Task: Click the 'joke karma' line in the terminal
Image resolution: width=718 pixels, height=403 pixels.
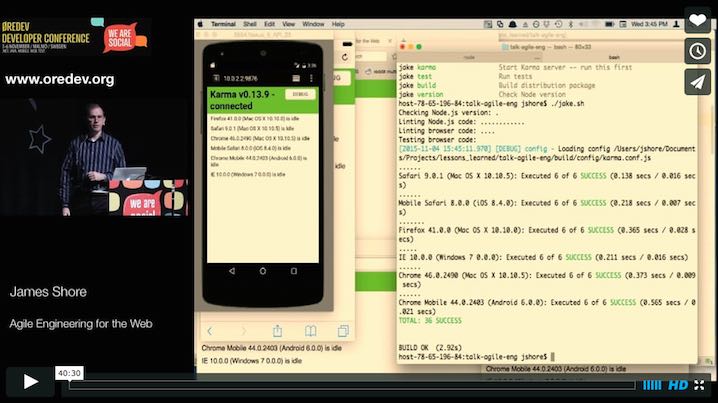Action: point(417,67)
